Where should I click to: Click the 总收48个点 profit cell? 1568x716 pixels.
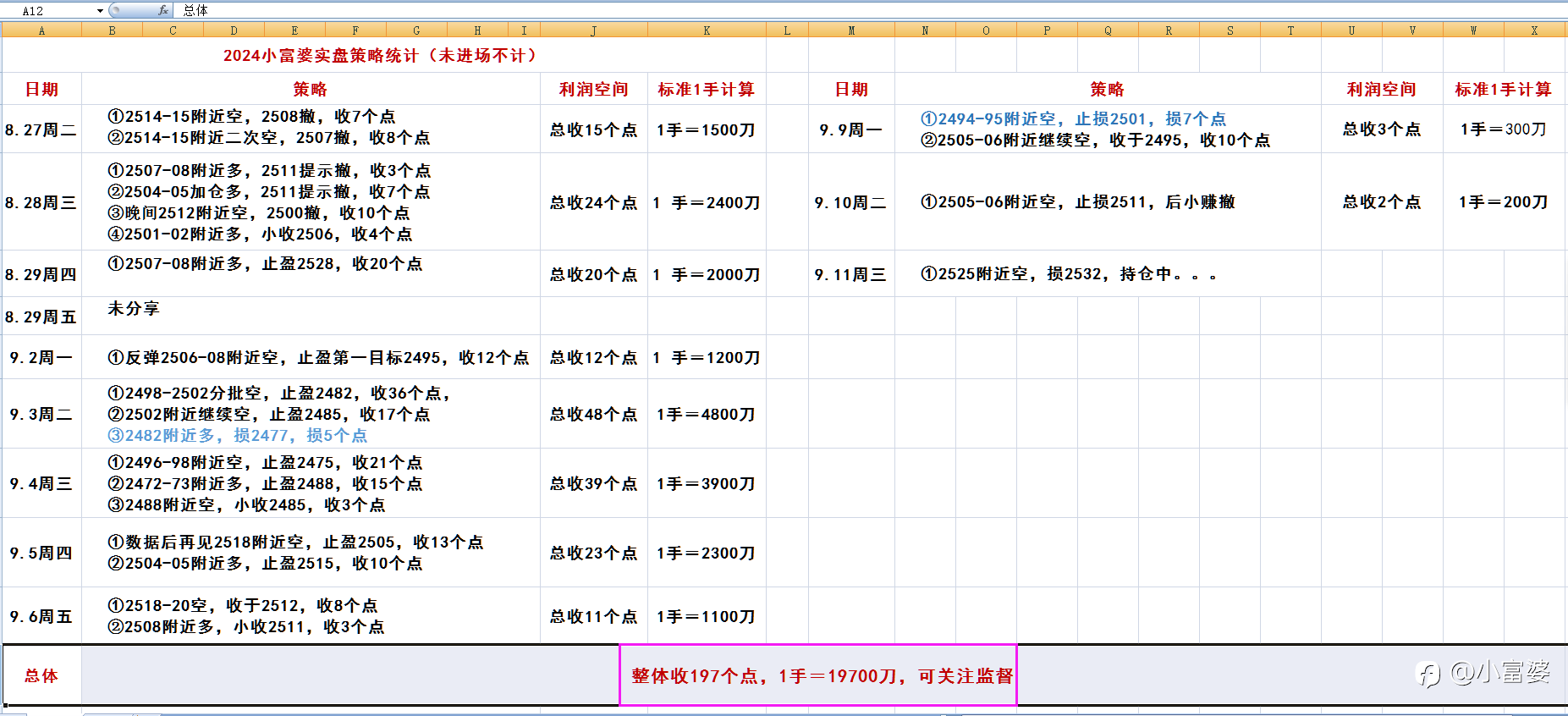[594, 414]
